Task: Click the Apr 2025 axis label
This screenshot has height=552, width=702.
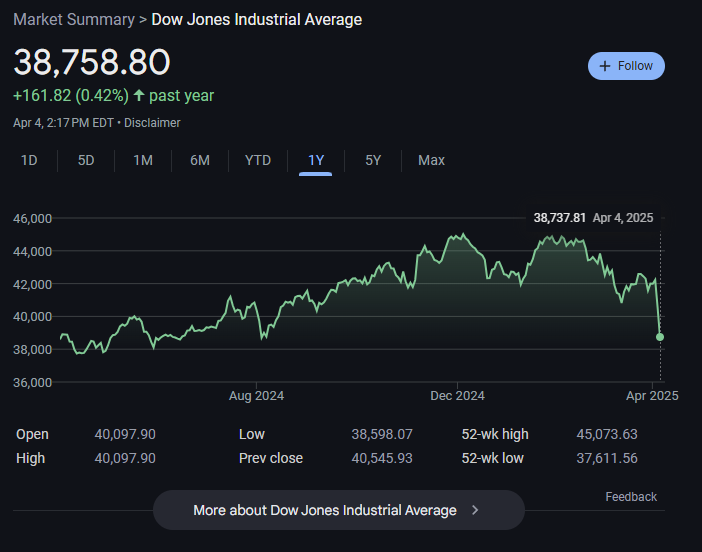Action: pos(652,396)
